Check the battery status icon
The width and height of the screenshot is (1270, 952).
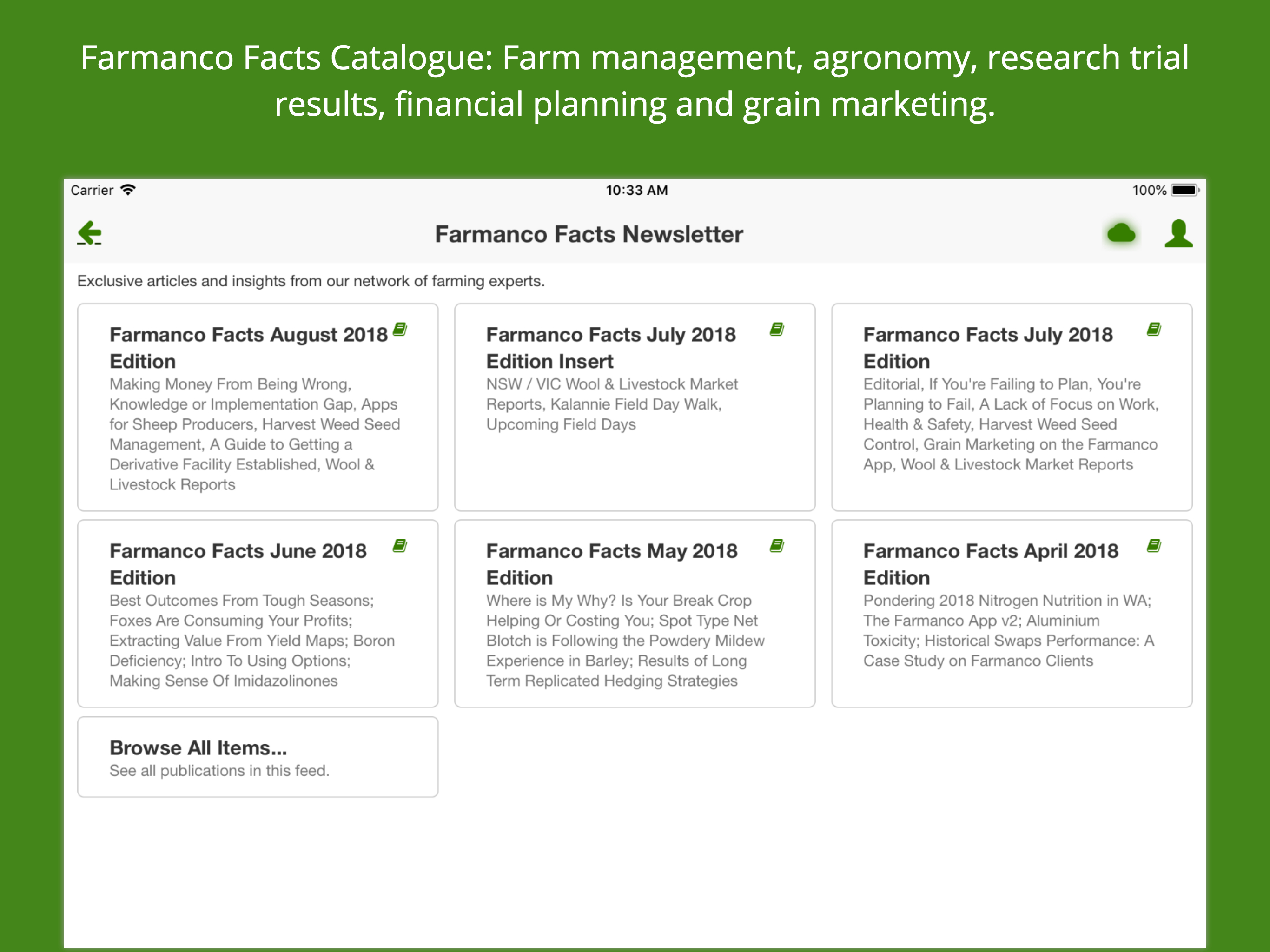(1185, 190)
